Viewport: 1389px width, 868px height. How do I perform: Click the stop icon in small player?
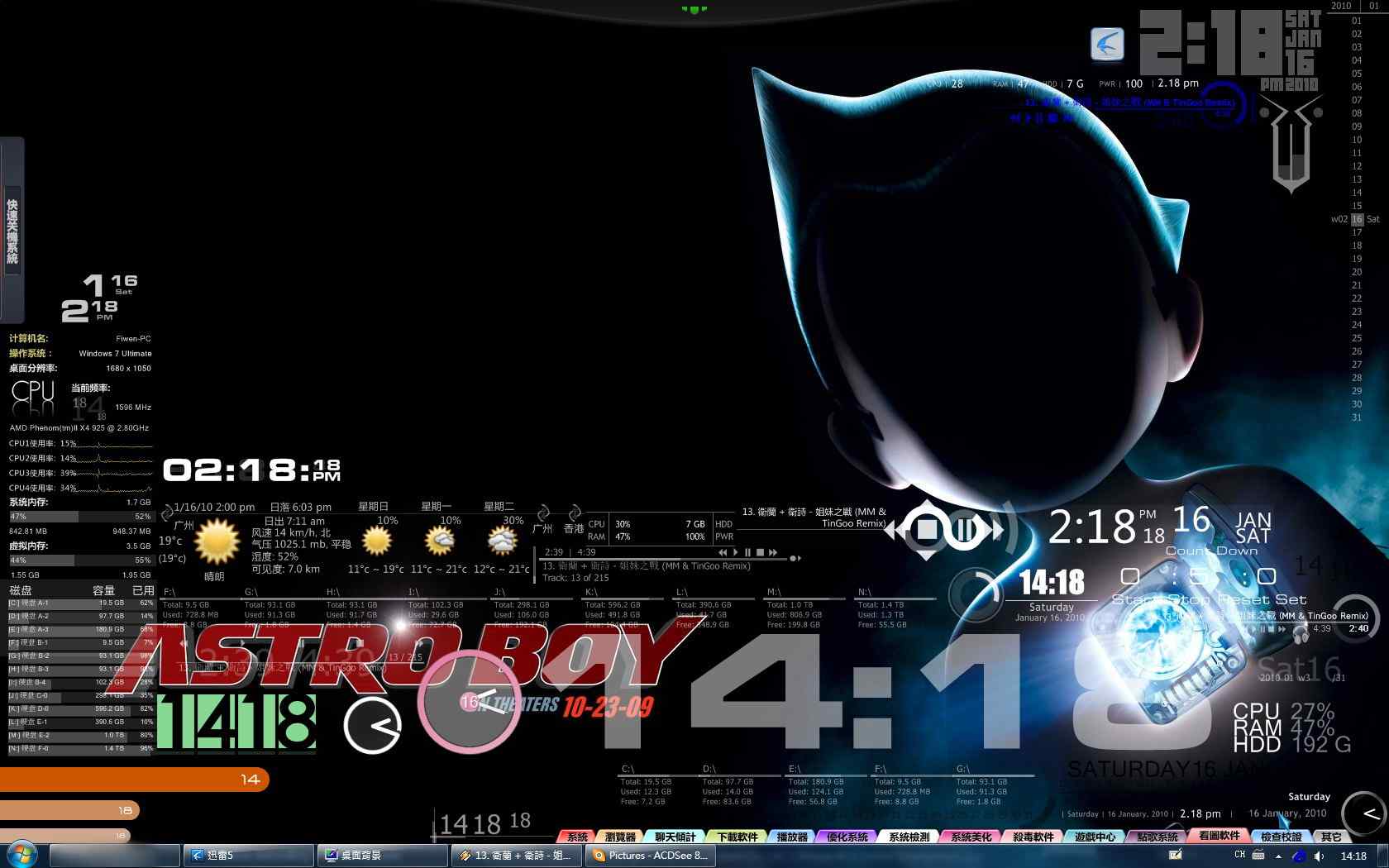(760, 552)
